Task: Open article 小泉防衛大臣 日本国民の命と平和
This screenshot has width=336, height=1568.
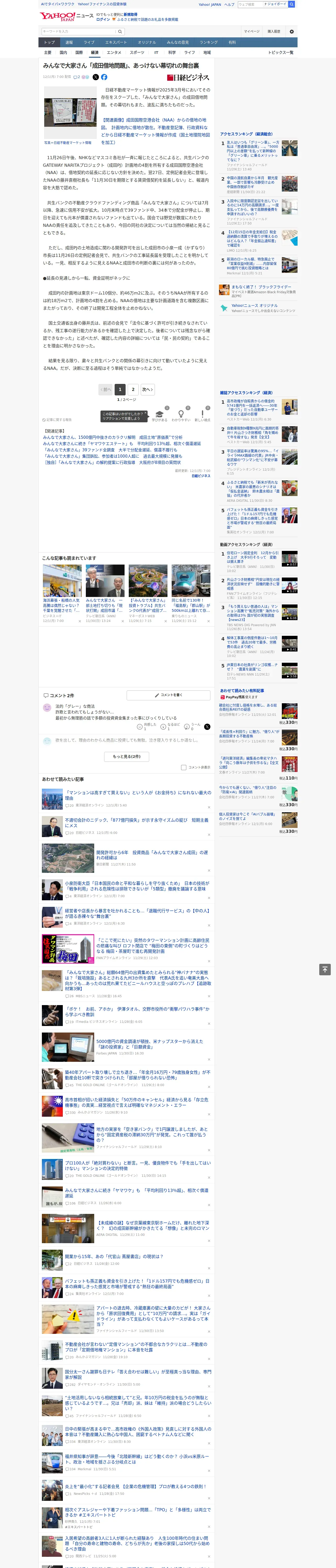Action: pos(137,886)
